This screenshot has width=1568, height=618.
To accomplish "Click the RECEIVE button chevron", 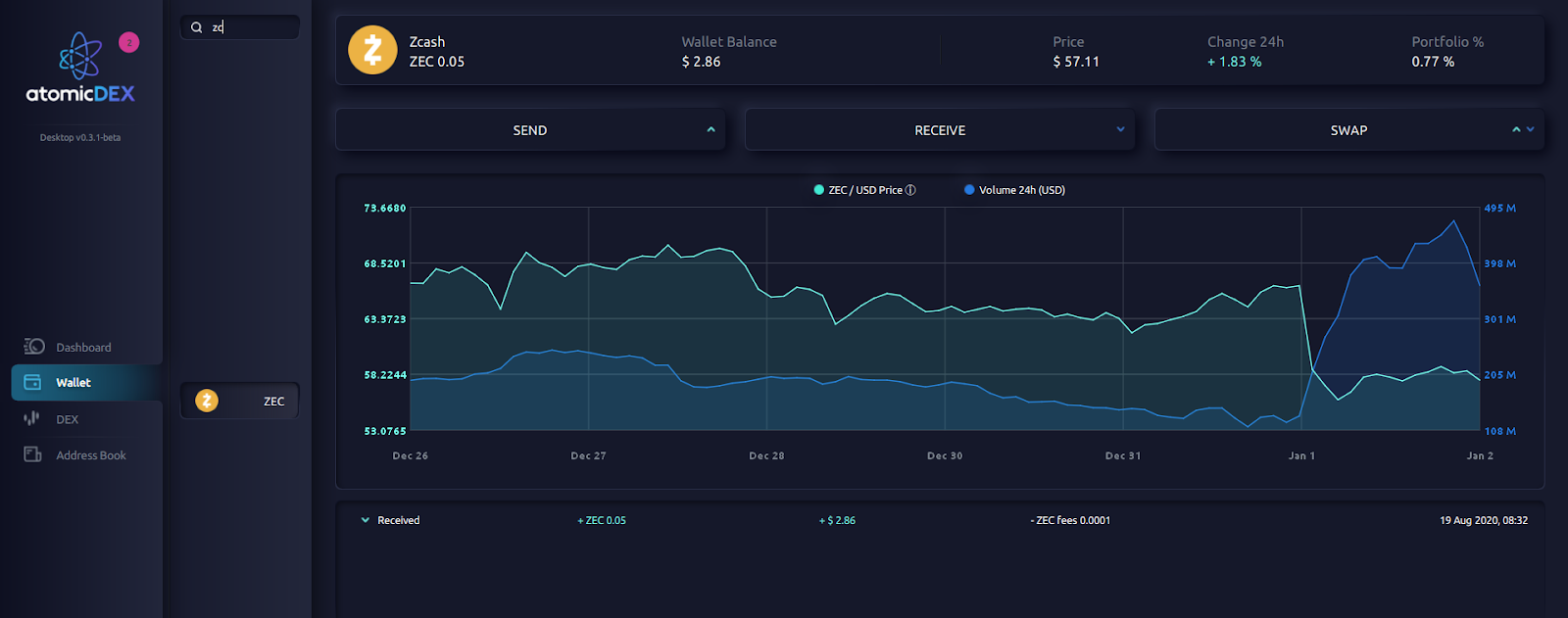I will click(x=1120, y=129).
